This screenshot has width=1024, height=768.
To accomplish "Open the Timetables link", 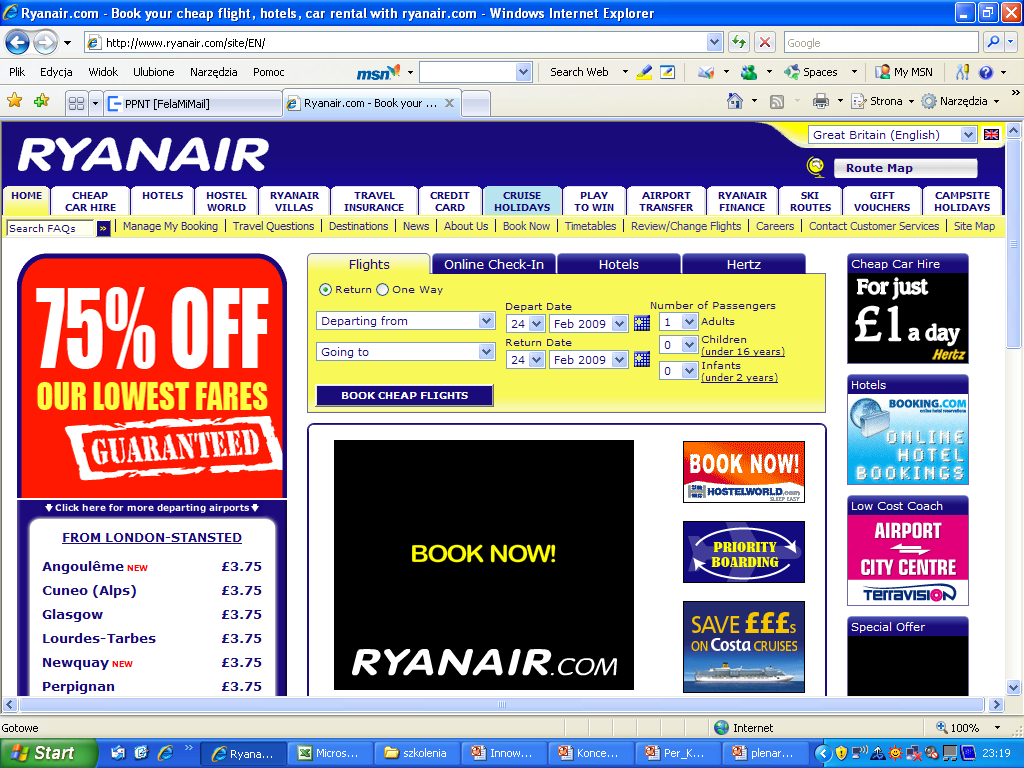I will 590,226.
